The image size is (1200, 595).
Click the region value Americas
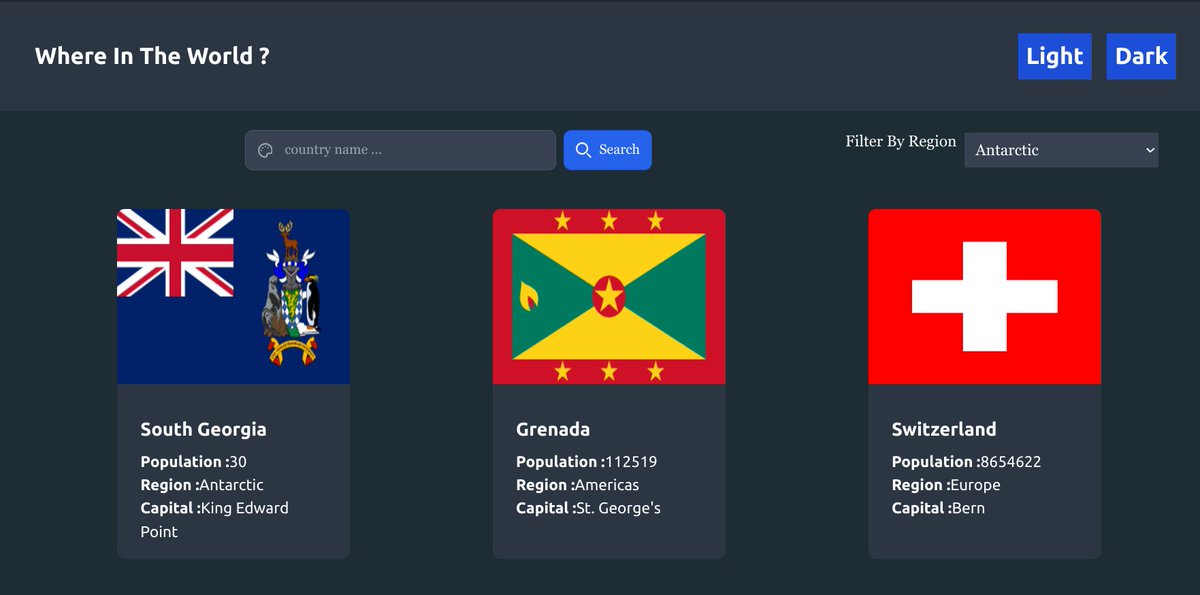[x=607, y=485]
